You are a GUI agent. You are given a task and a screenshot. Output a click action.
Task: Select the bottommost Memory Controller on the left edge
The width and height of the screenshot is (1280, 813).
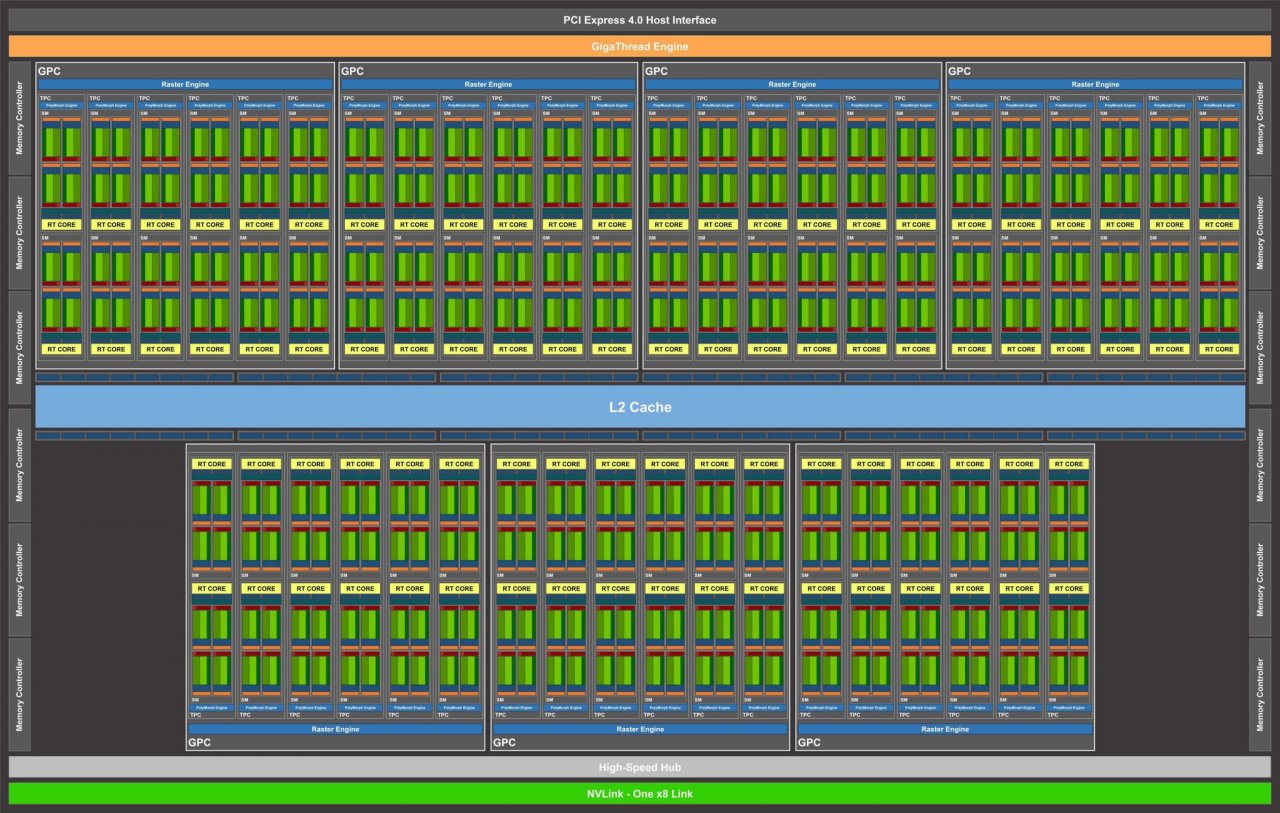click(19, 694)
